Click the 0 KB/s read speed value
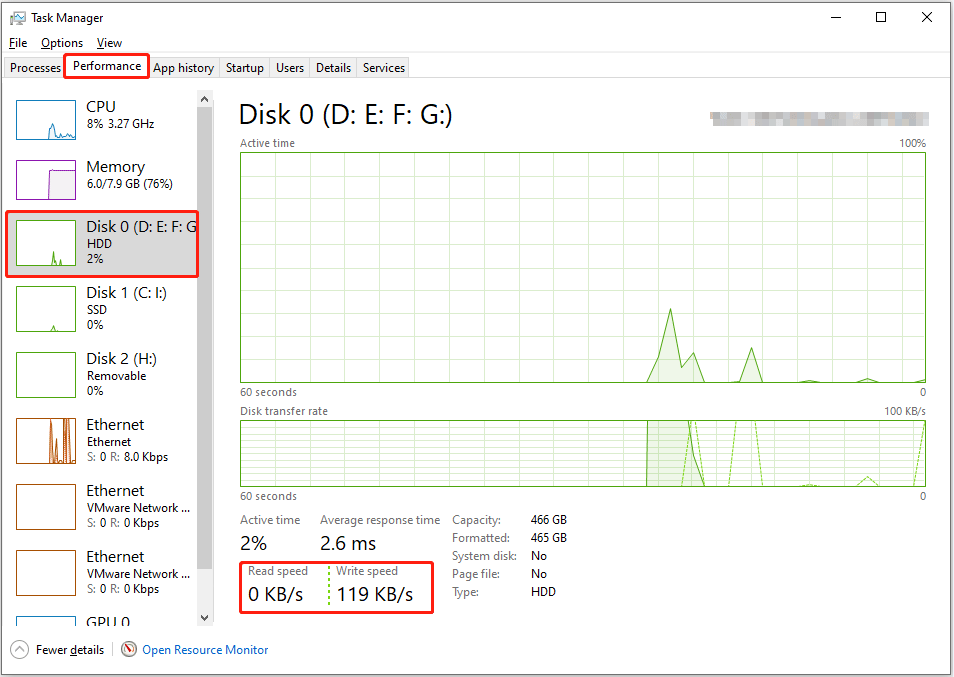The image size is (954, 677). 276,594
